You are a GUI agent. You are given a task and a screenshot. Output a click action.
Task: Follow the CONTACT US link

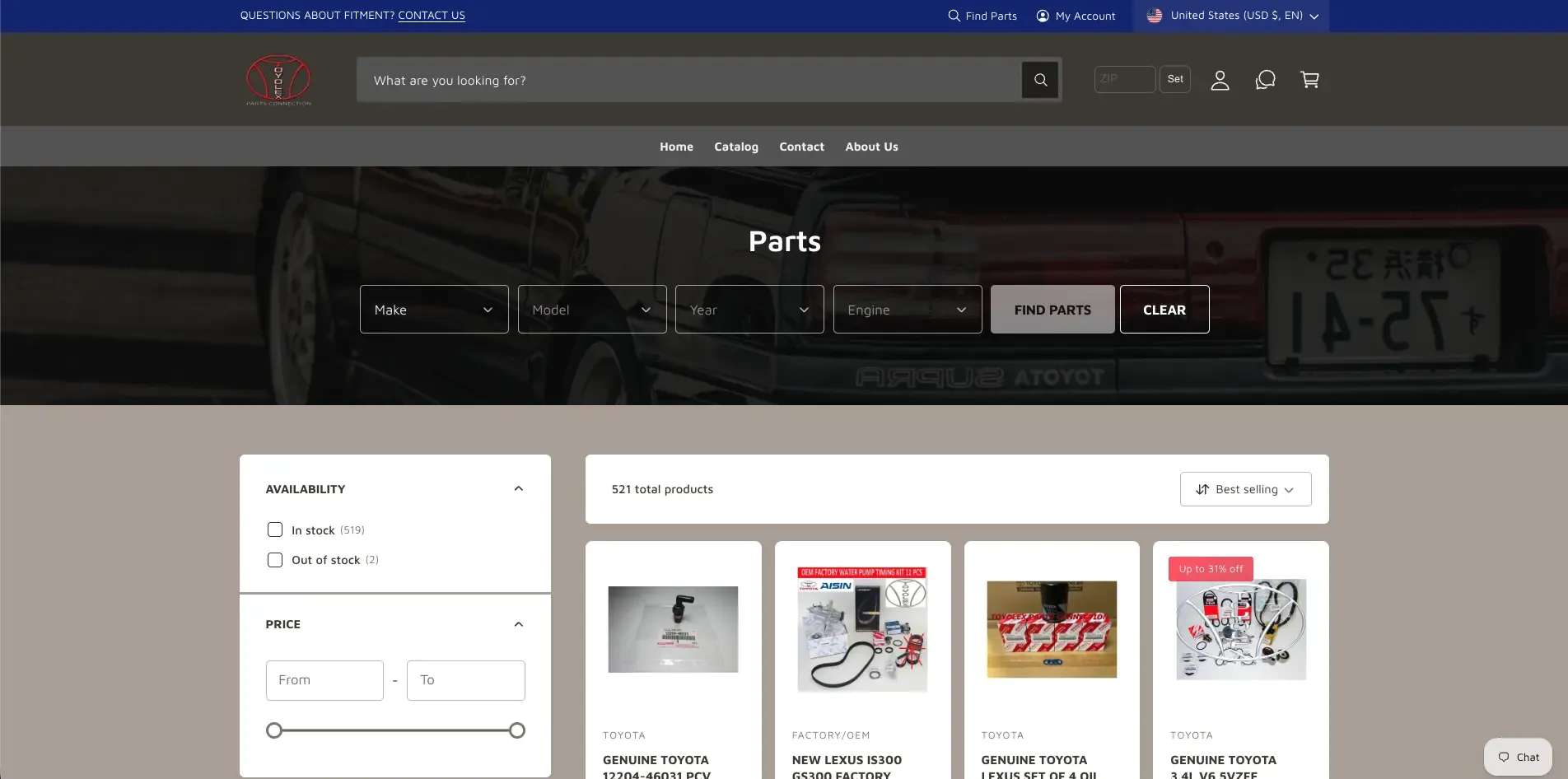432,16
